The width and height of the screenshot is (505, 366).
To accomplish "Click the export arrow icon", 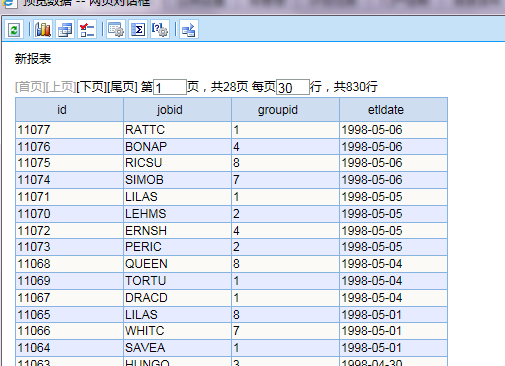I will (x=189, y=30).
